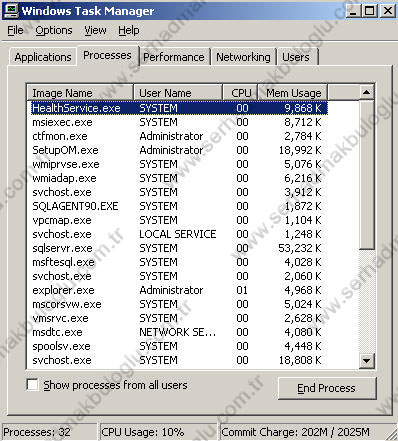This screenshot has height=441, width=398.
Task: Sort by the Image Name column header
Action: [80, 93]
